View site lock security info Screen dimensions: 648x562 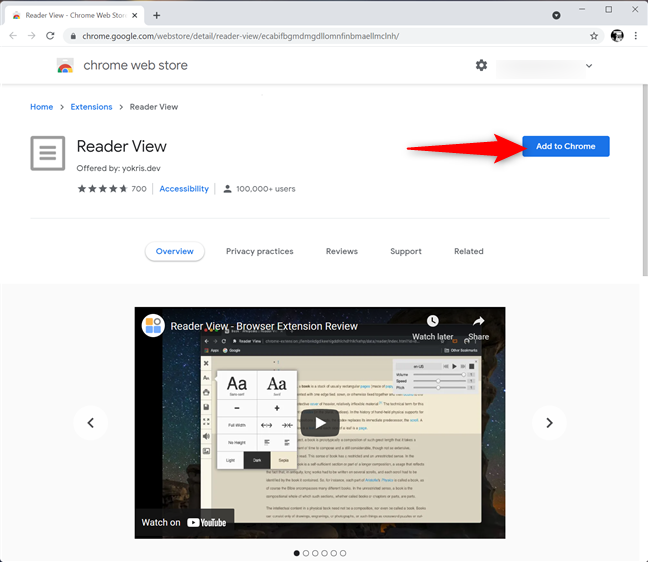tap(73, 36)
